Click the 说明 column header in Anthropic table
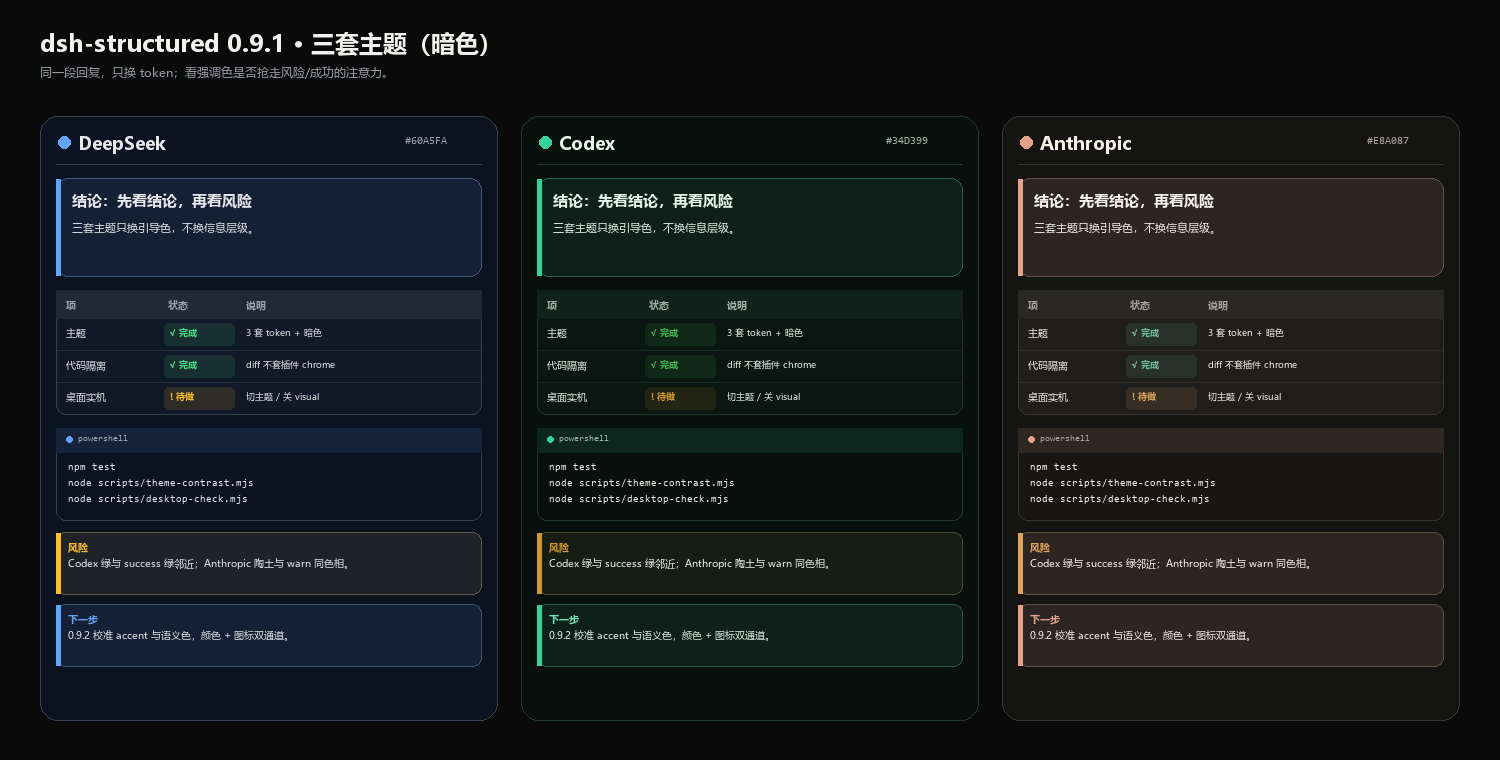 click(1218, 306)
